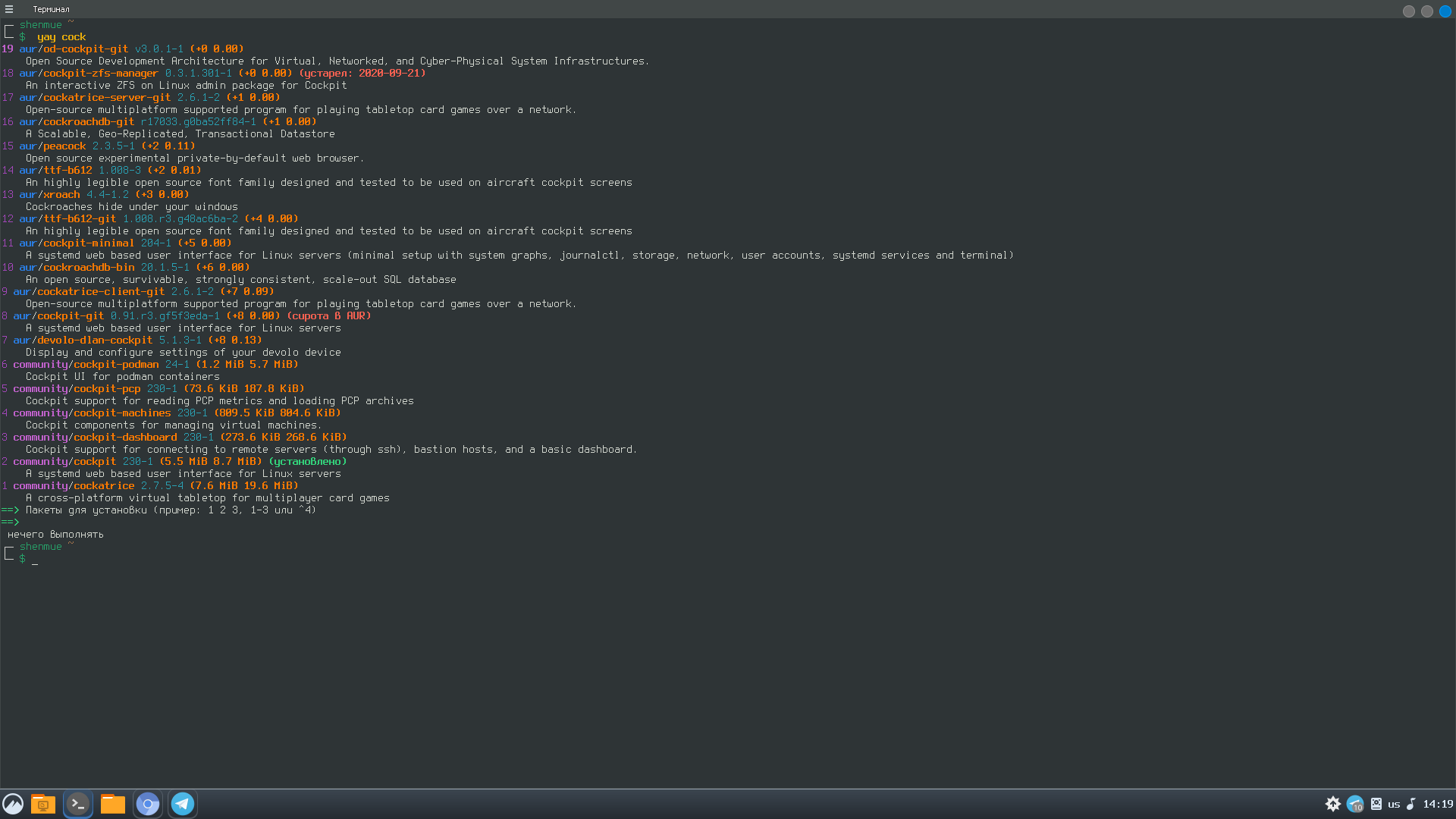Click the disk drive tray icon

tap(1376, 804)
